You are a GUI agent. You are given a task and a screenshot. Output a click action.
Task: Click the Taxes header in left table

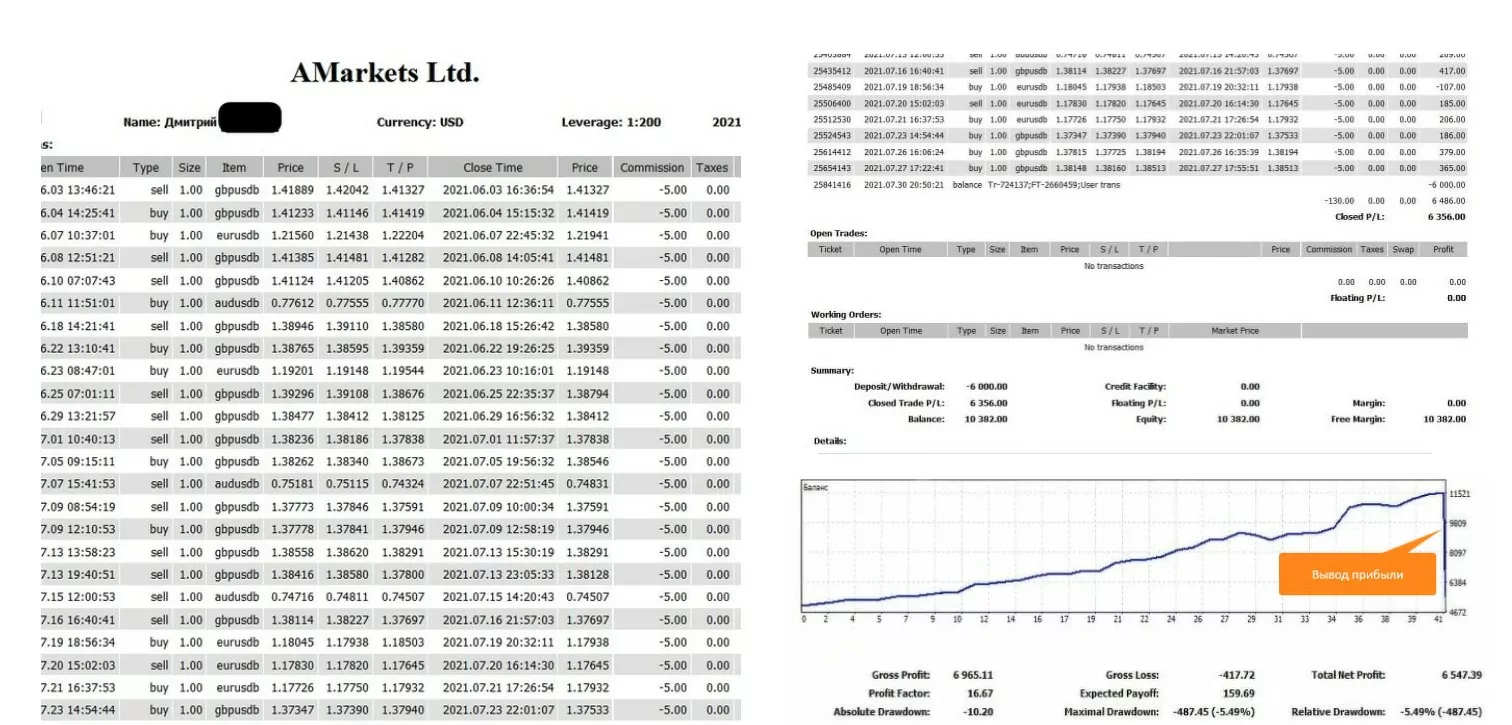712,168
